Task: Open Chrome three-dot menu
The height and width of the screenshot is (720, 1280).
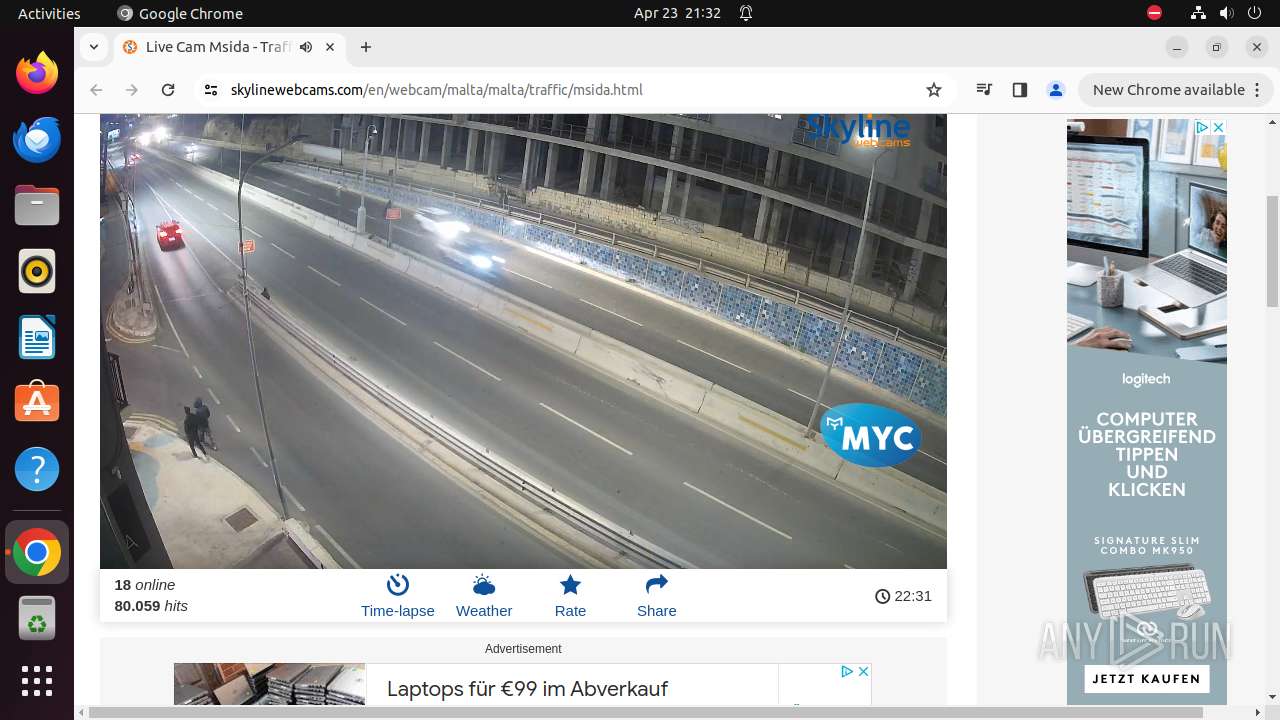Action: 1256,90
